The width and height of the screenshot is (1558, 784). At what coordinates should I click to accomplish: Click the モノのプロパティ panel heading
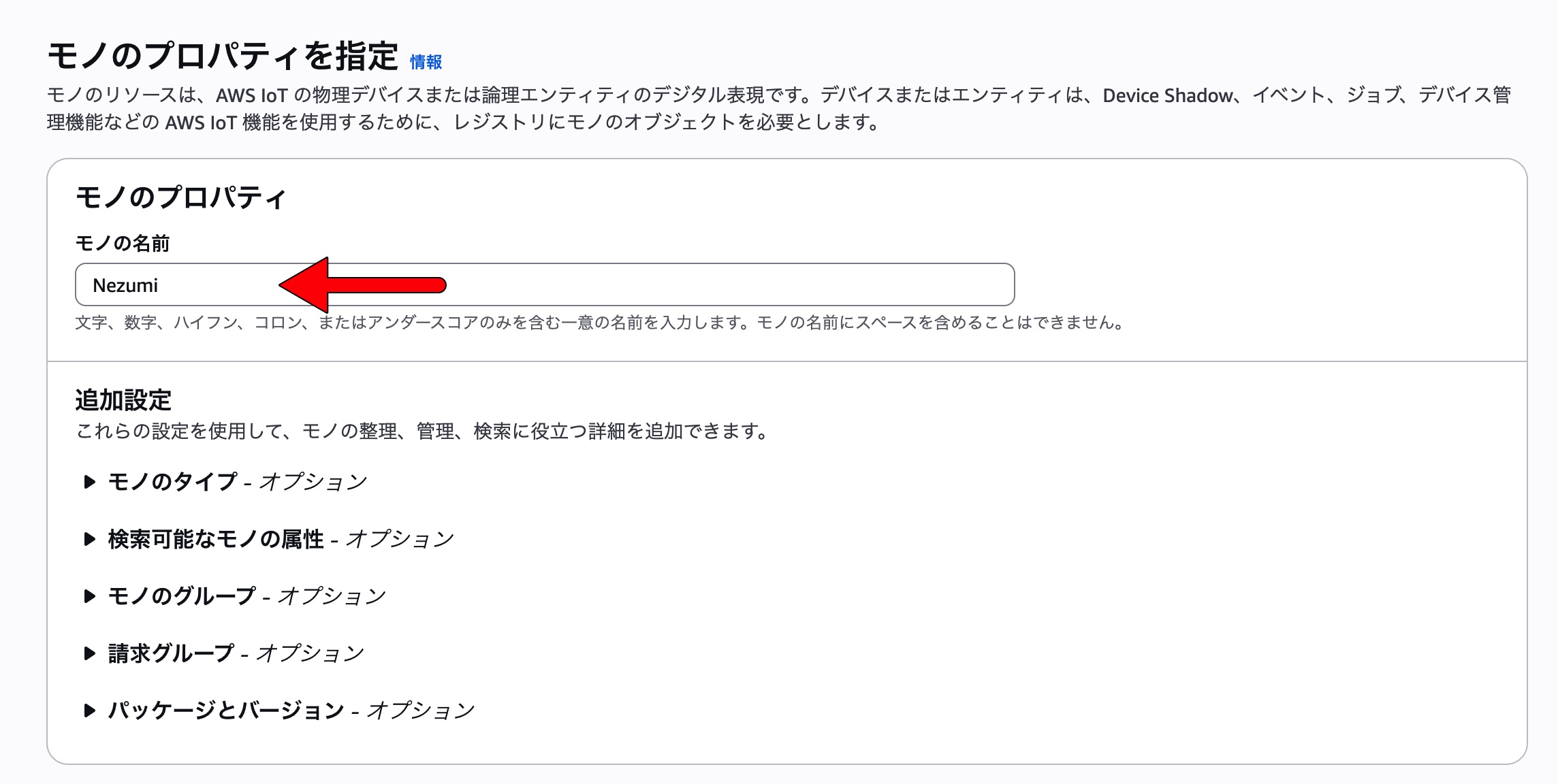point(180,198)
